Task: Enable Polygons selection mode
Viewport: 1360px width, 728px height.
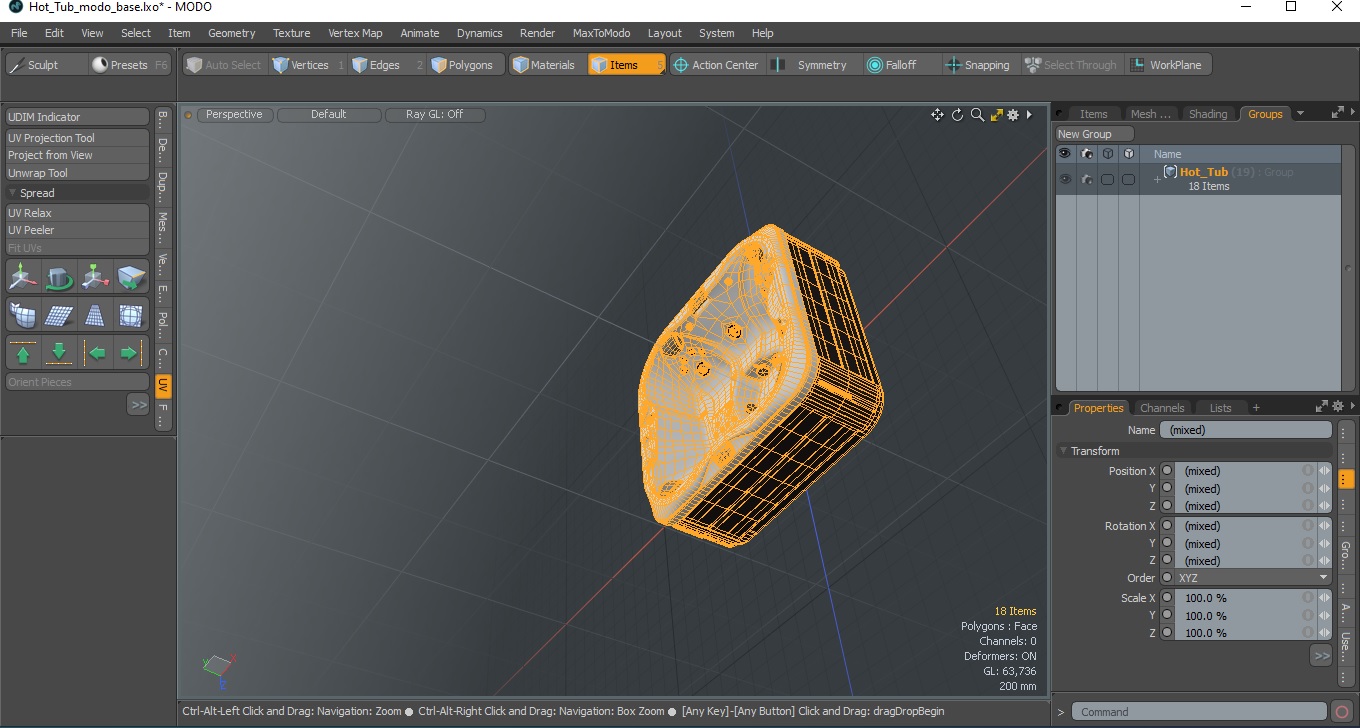Action: point(463,65)
